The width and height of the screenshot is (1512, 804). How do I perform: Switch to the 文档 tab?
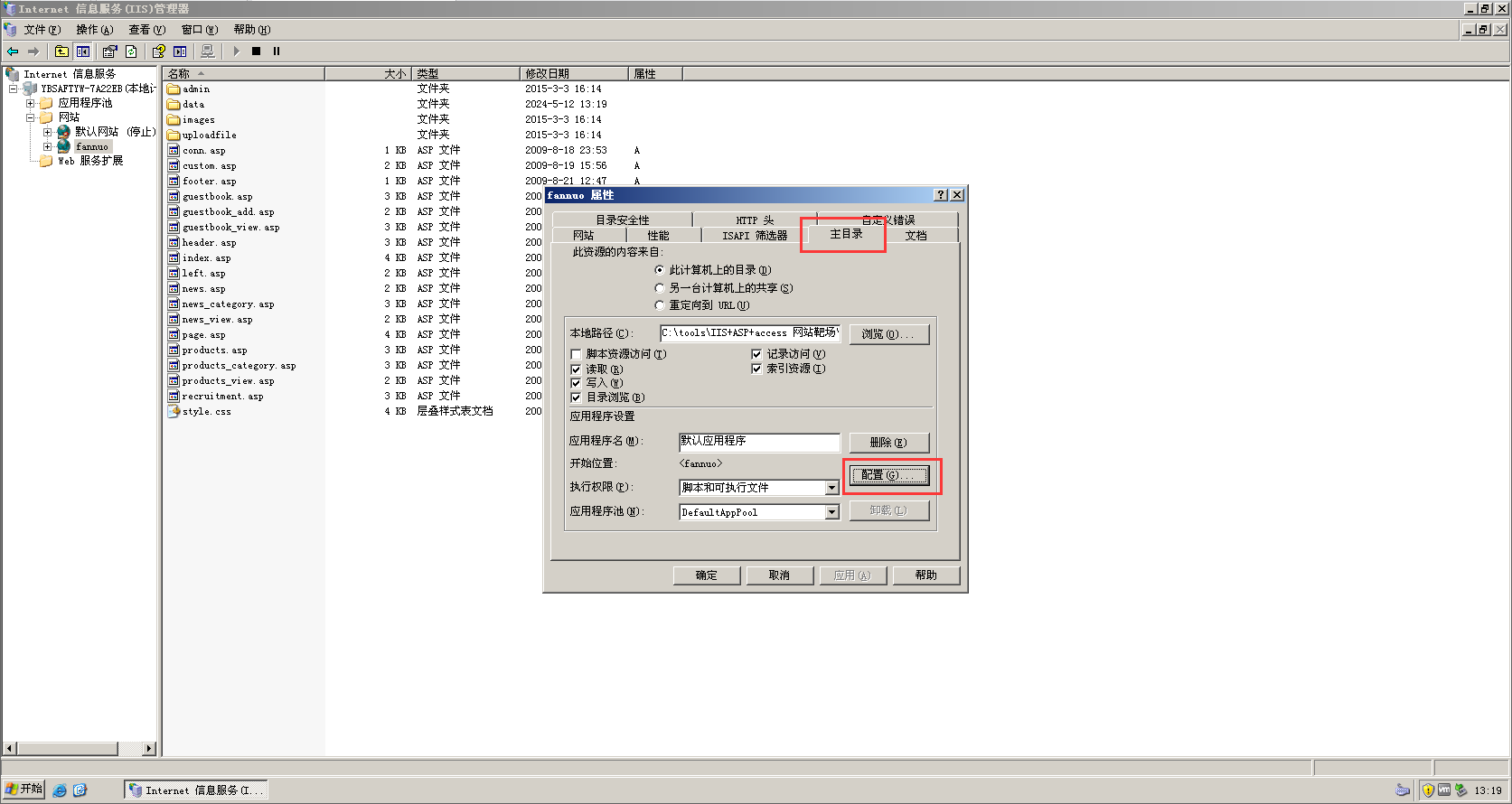pos(916,235)
